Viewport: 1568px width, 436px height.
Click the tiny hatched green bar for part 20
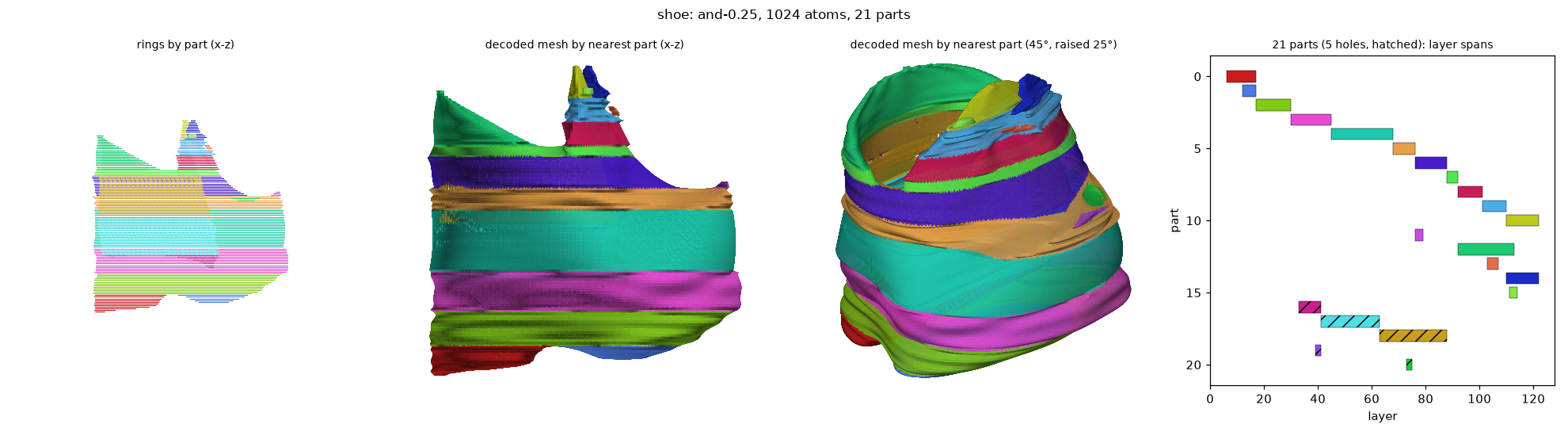point(1409,365)
